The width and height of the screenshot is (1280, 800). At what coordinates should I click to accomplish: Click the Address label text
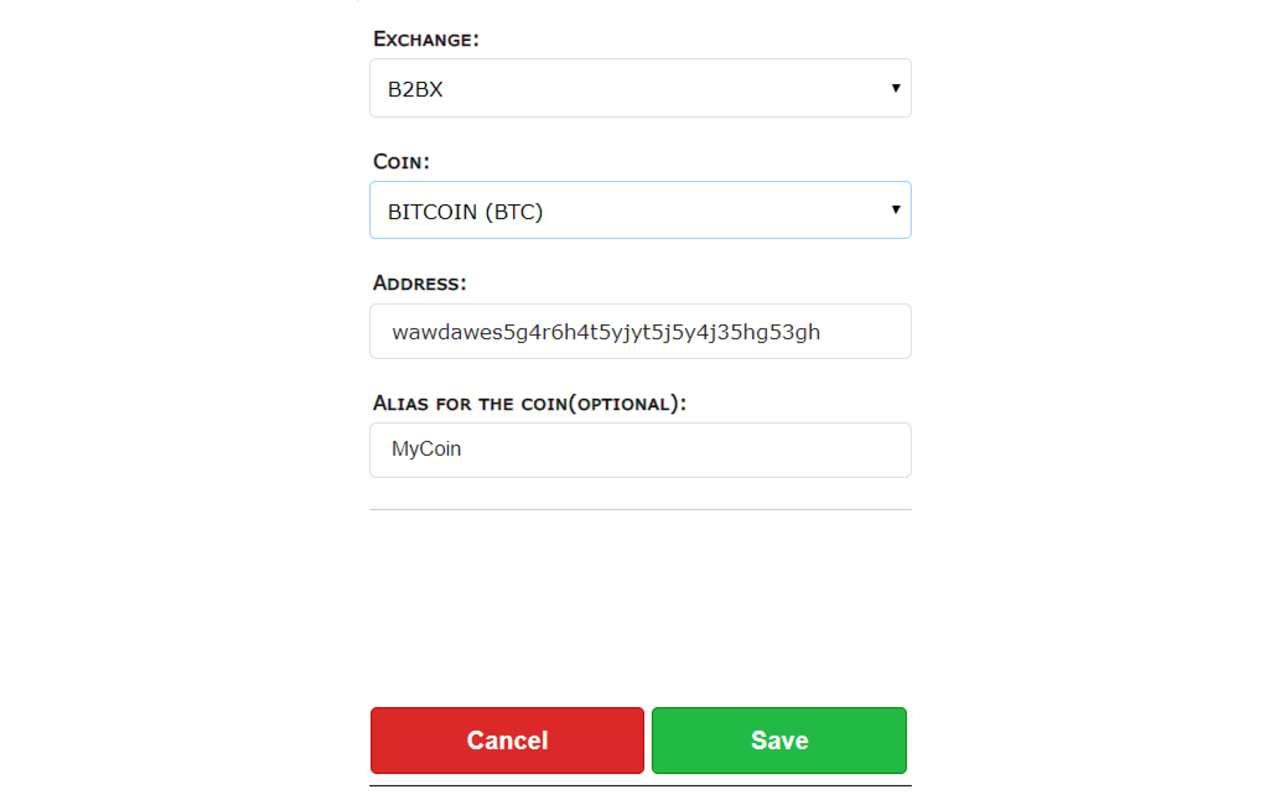tap(419, 283)
